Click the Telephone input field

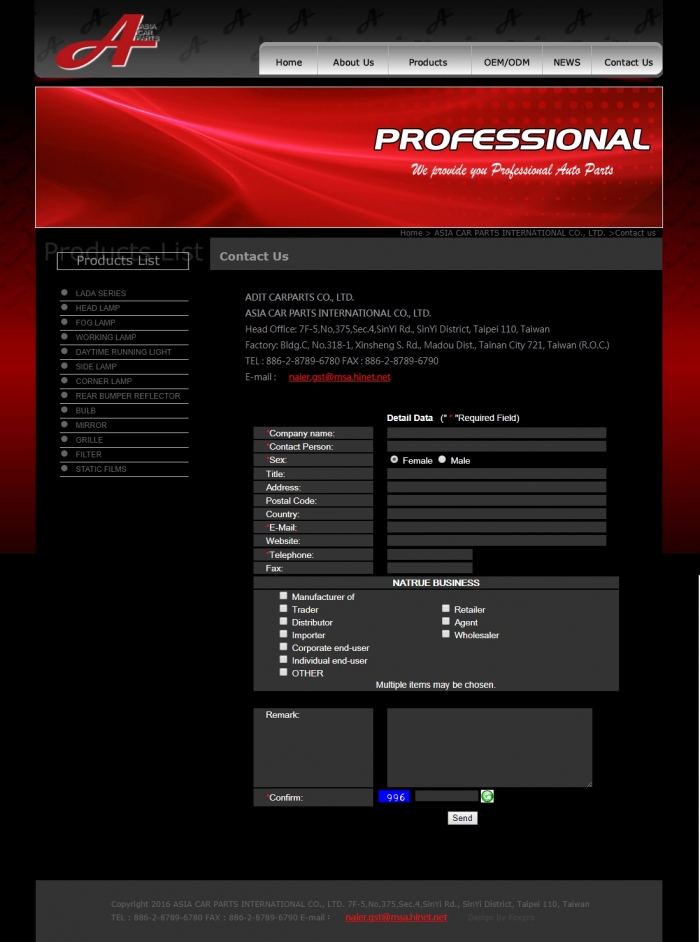pos(430,555)
